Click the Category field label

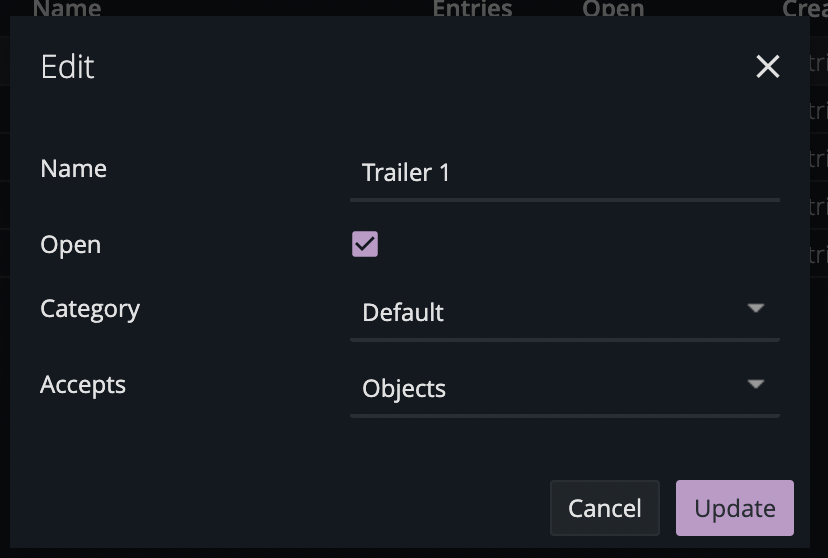click(x=90, y=309)
